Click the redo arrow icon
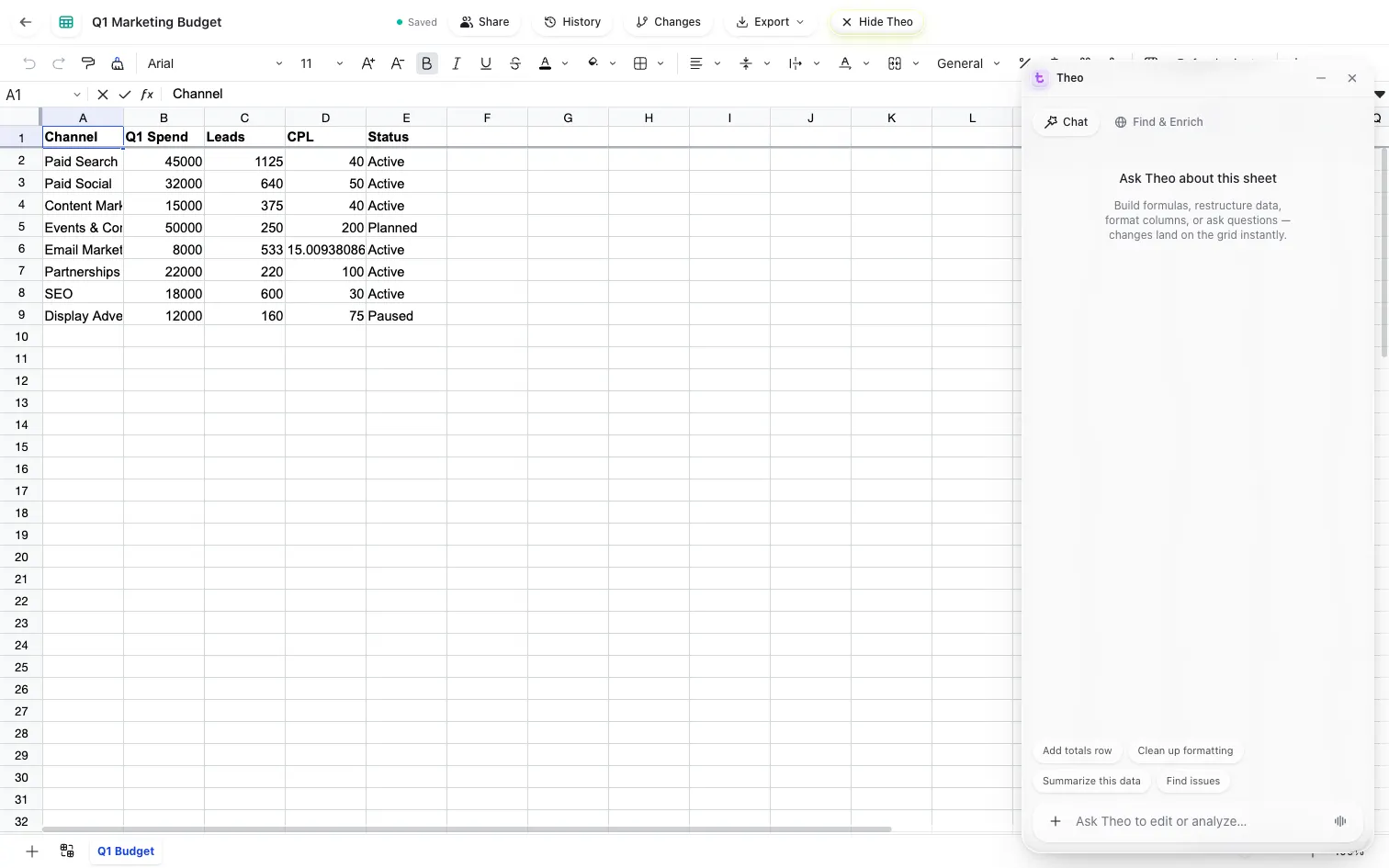 (x=59, y=63)
